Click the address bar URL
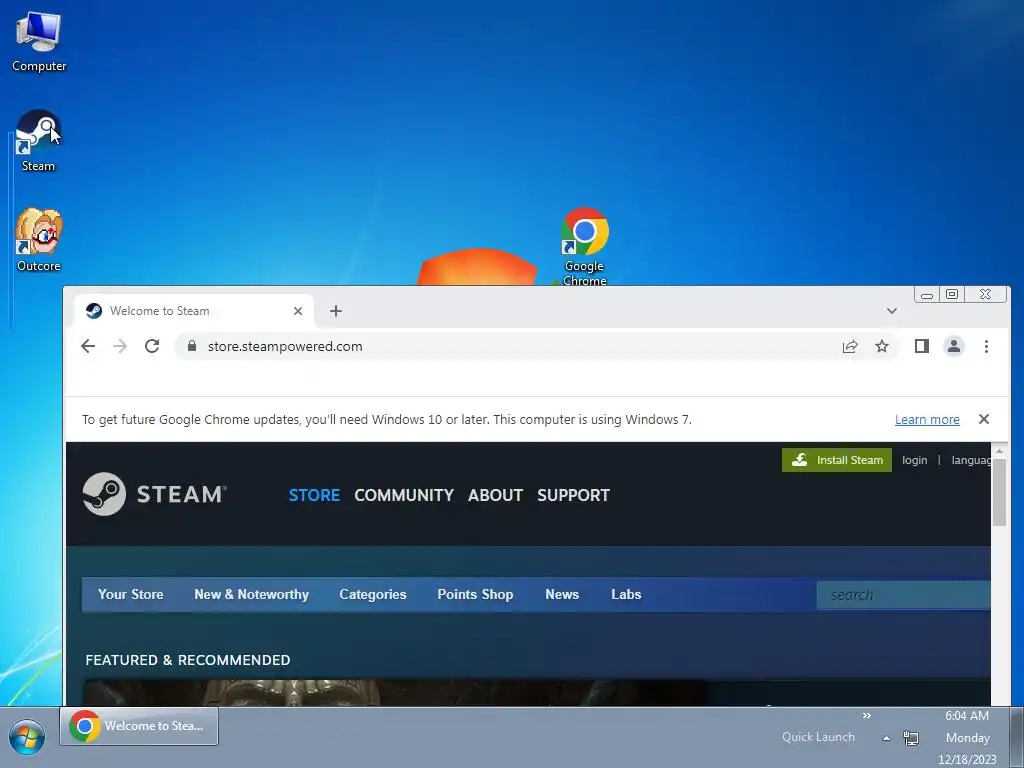Viewport: 1024px width, 768px height. click(285, 346)
